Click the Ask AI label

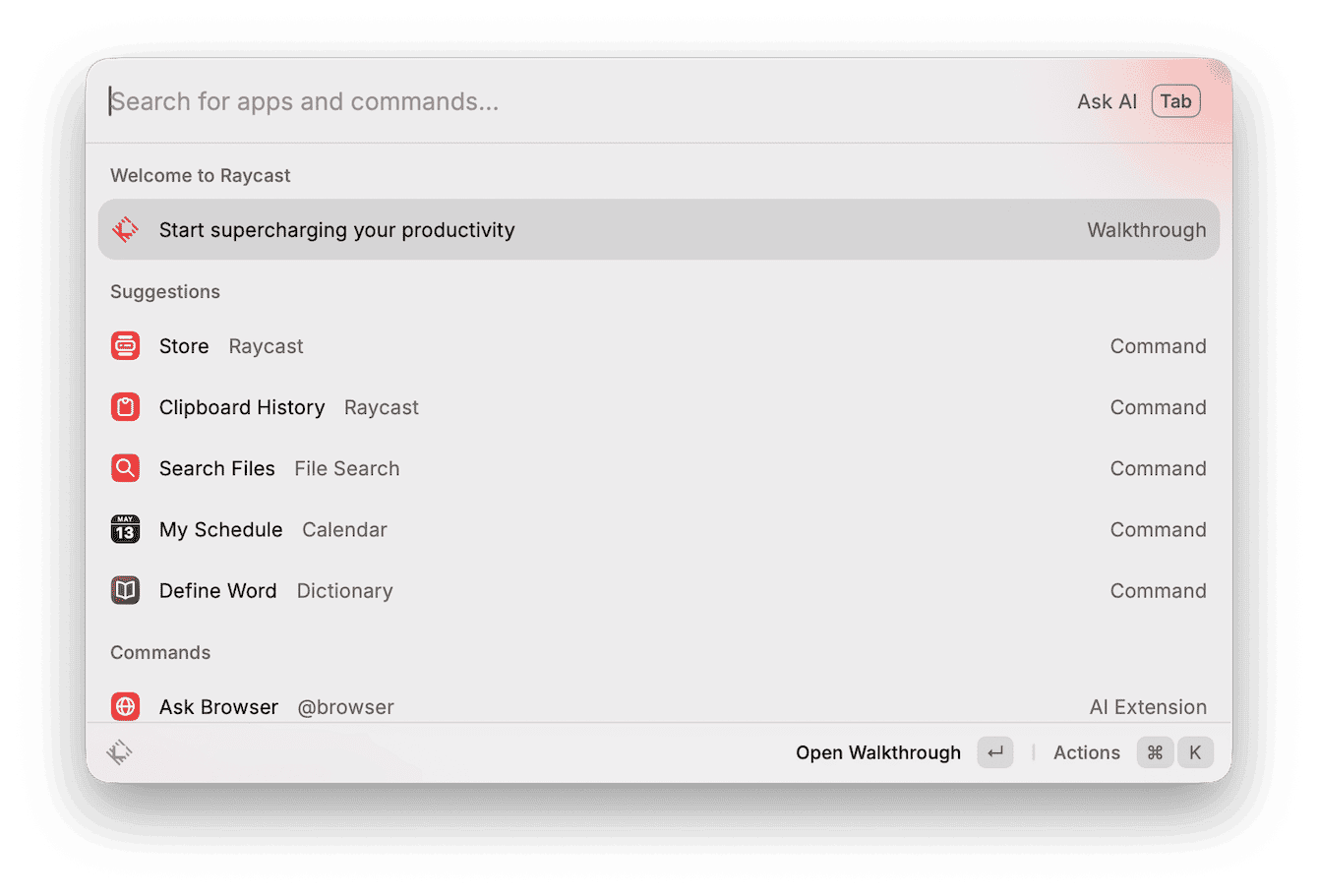(x=1107, y=101)
